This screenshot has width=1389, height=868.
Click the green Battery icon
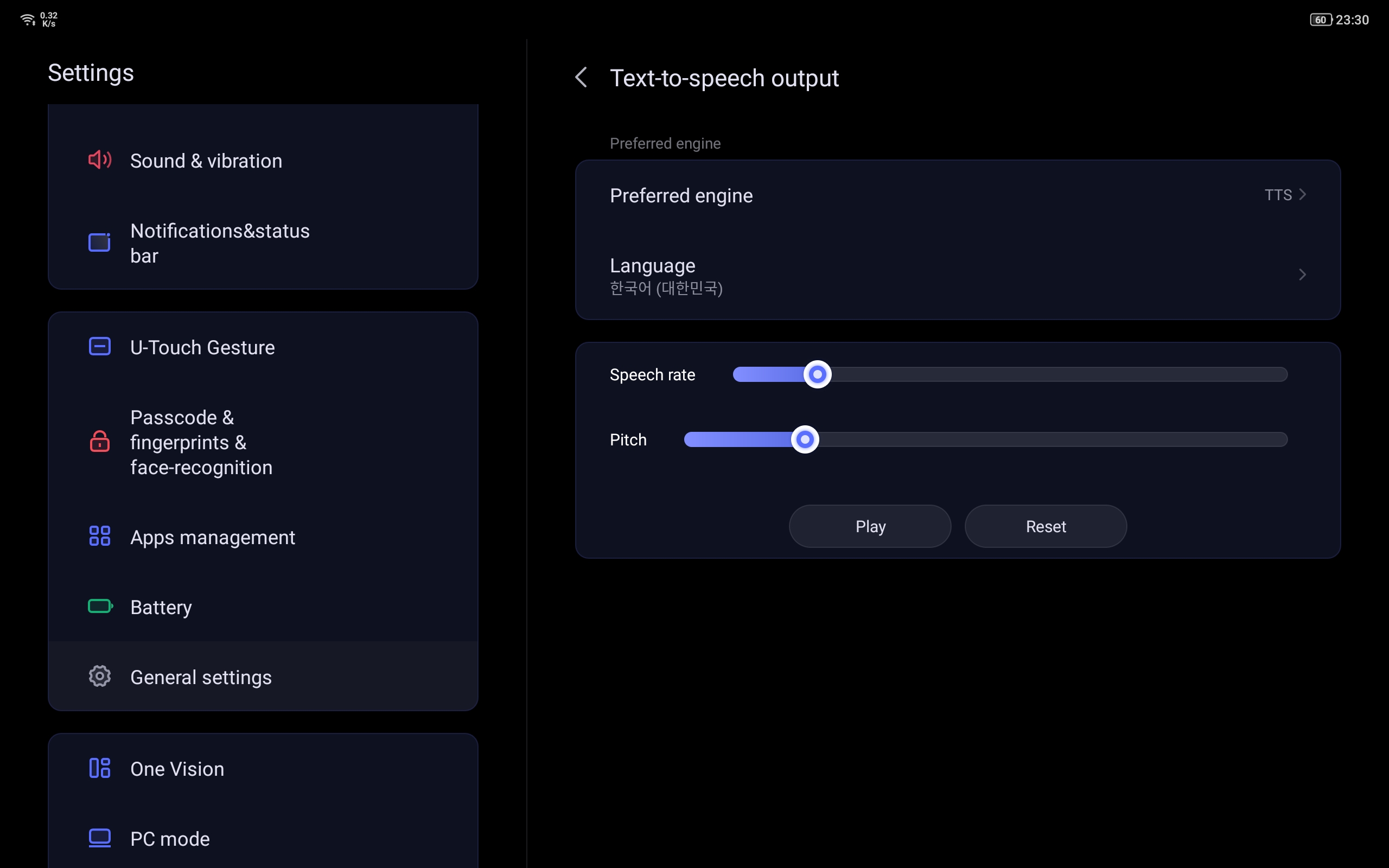click(x=100, y=607)
